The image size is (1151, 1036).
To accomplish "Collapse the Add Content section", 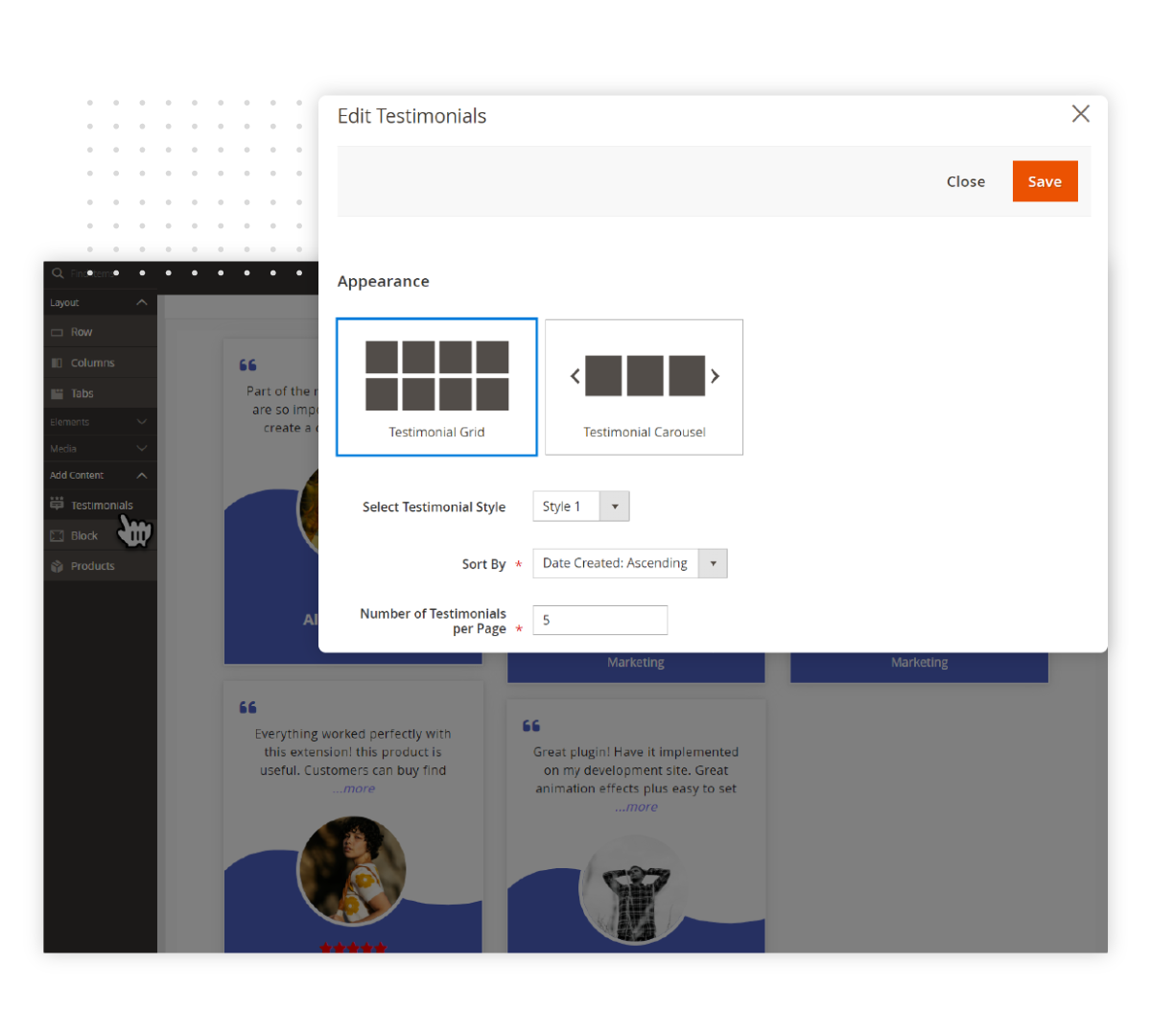I will click(x=143, y=475).
